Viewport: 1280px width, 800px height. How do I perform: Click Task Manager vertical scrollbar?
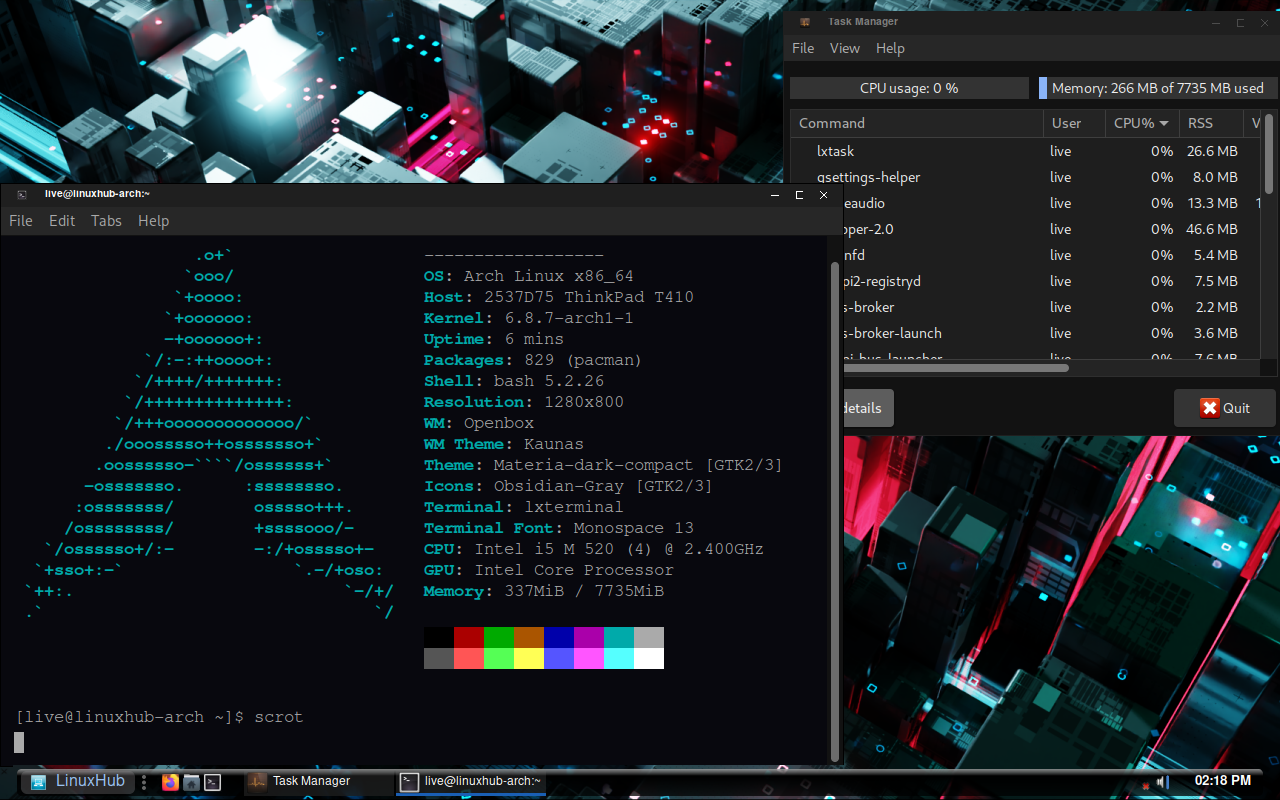pos(1270,154)
